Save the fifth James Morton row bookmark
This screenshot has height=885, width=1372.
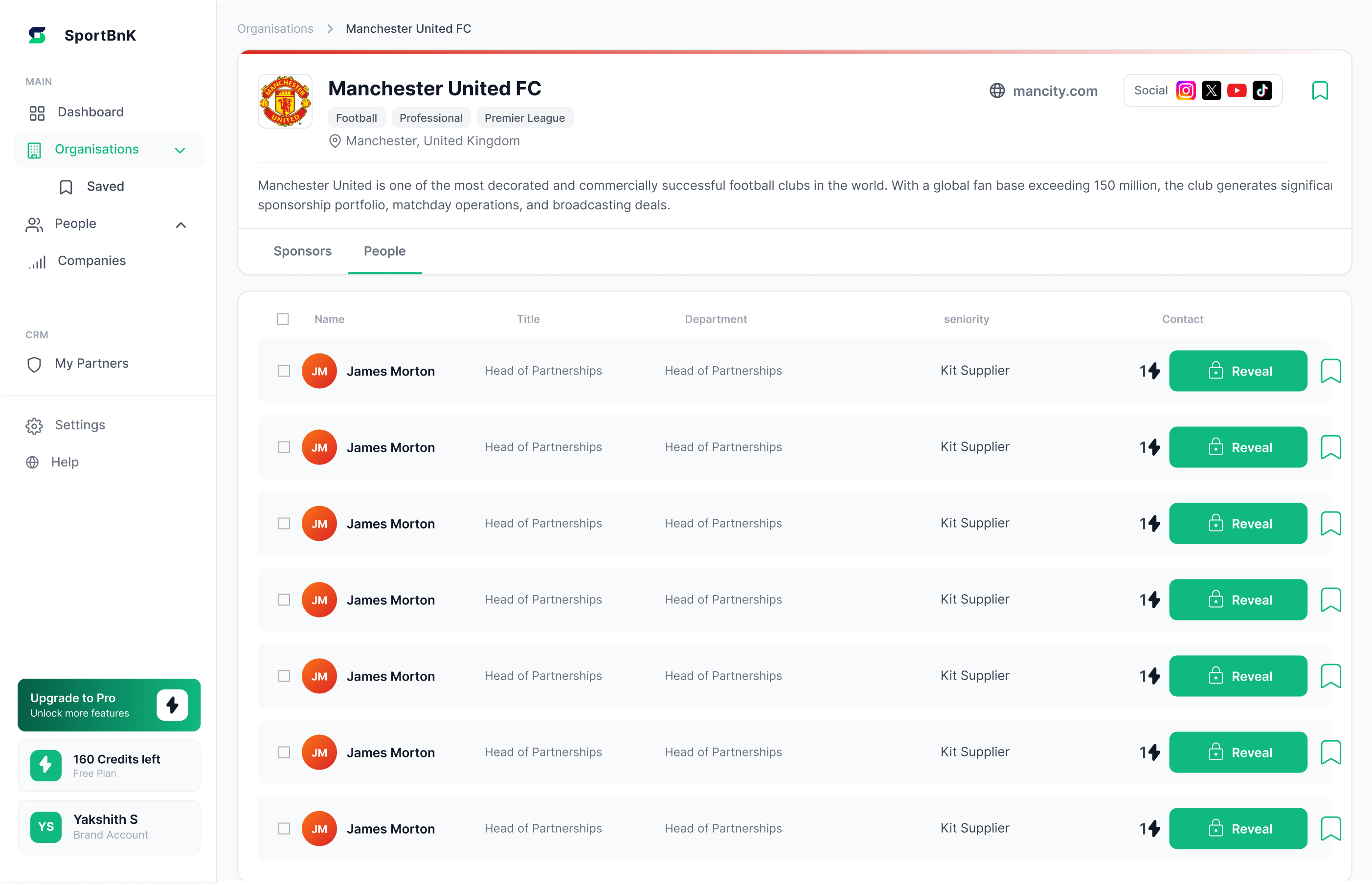[x=1330, y=676]
